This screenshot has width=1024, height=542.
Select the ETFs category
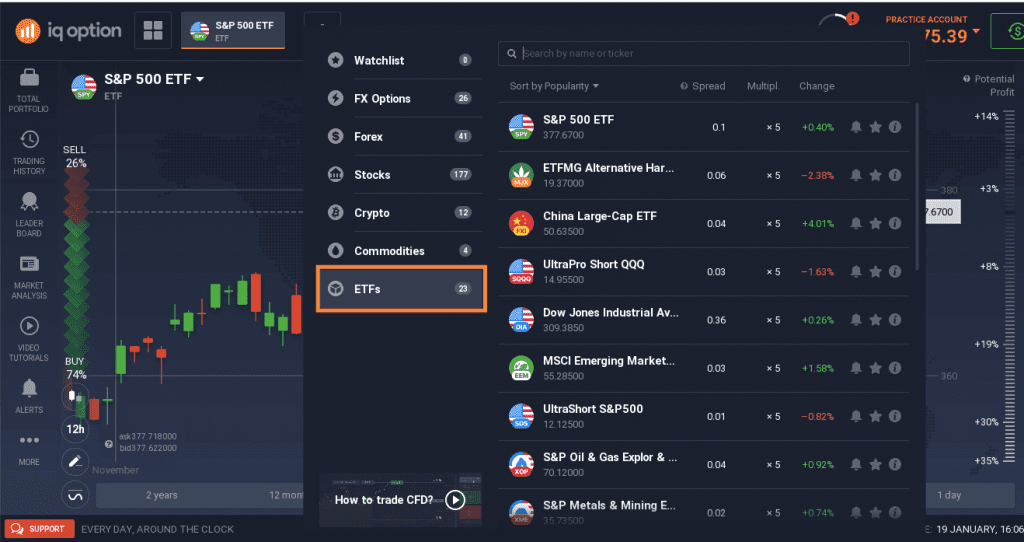pos(401,289)
